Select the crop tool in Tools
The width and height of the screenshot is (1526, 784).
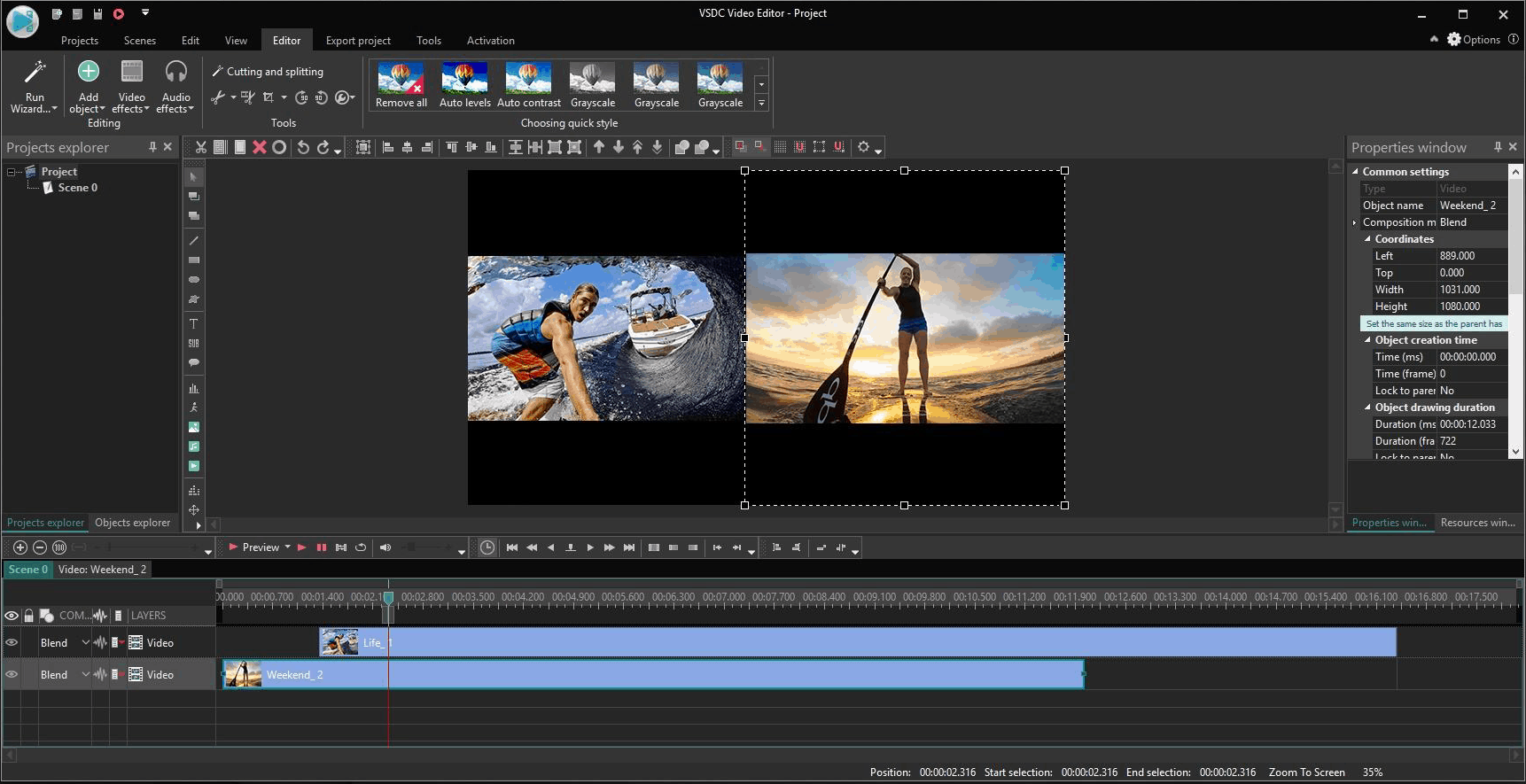[x=269, y=97]
